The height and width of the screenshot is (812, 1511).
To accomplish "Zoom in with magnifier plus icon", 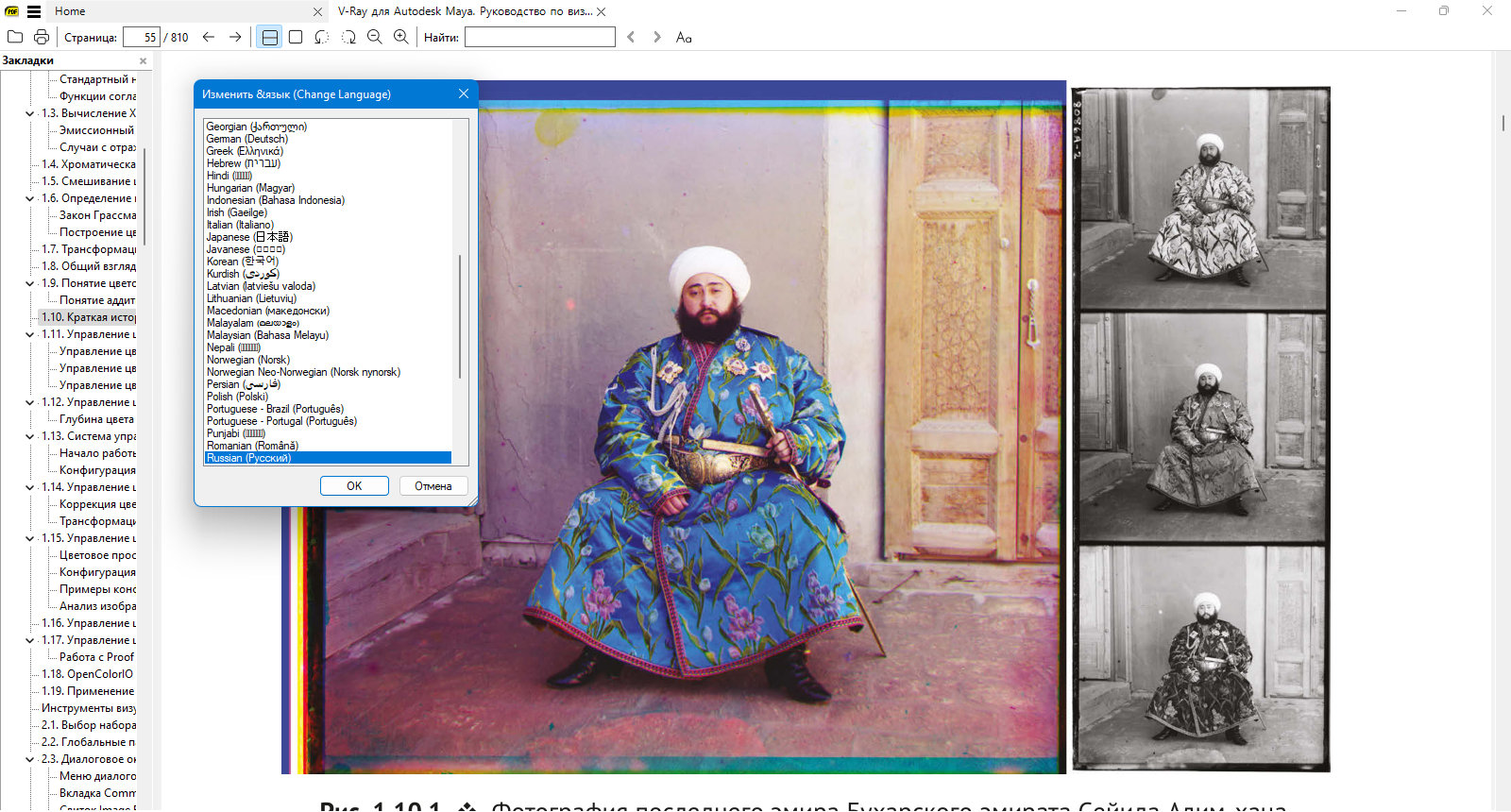I will (401, 37).
